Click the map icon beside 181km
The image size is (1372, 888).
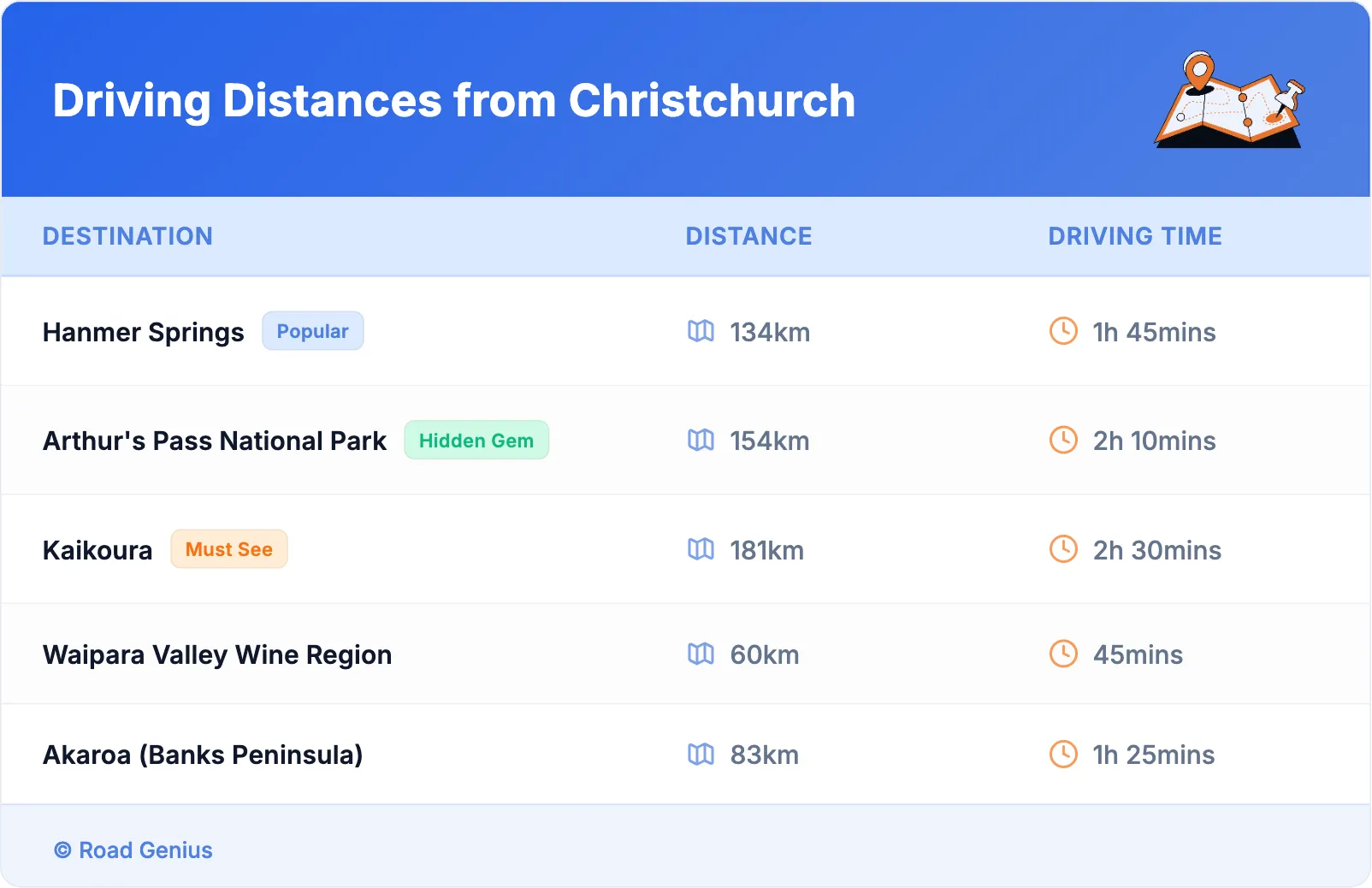point(701,549)
